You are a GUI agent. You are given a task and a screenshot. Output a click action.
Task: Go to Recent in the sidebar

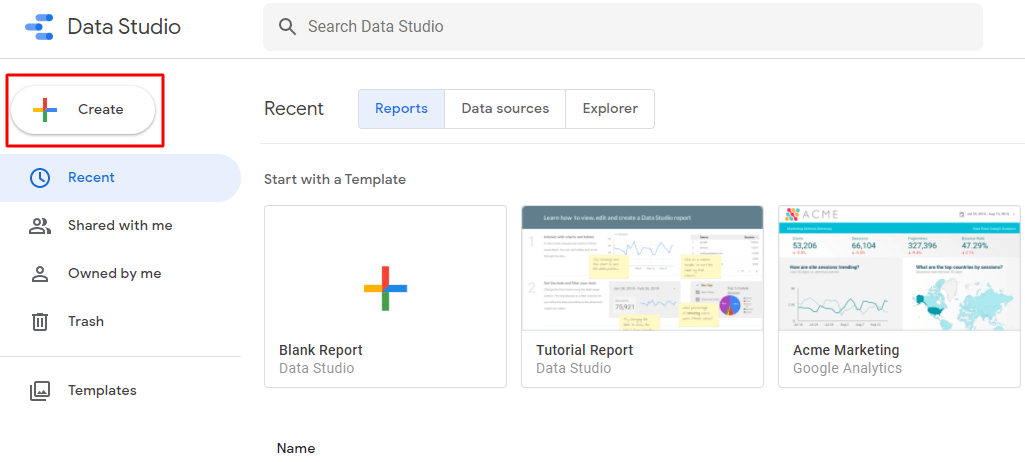[x=120, y=178]
